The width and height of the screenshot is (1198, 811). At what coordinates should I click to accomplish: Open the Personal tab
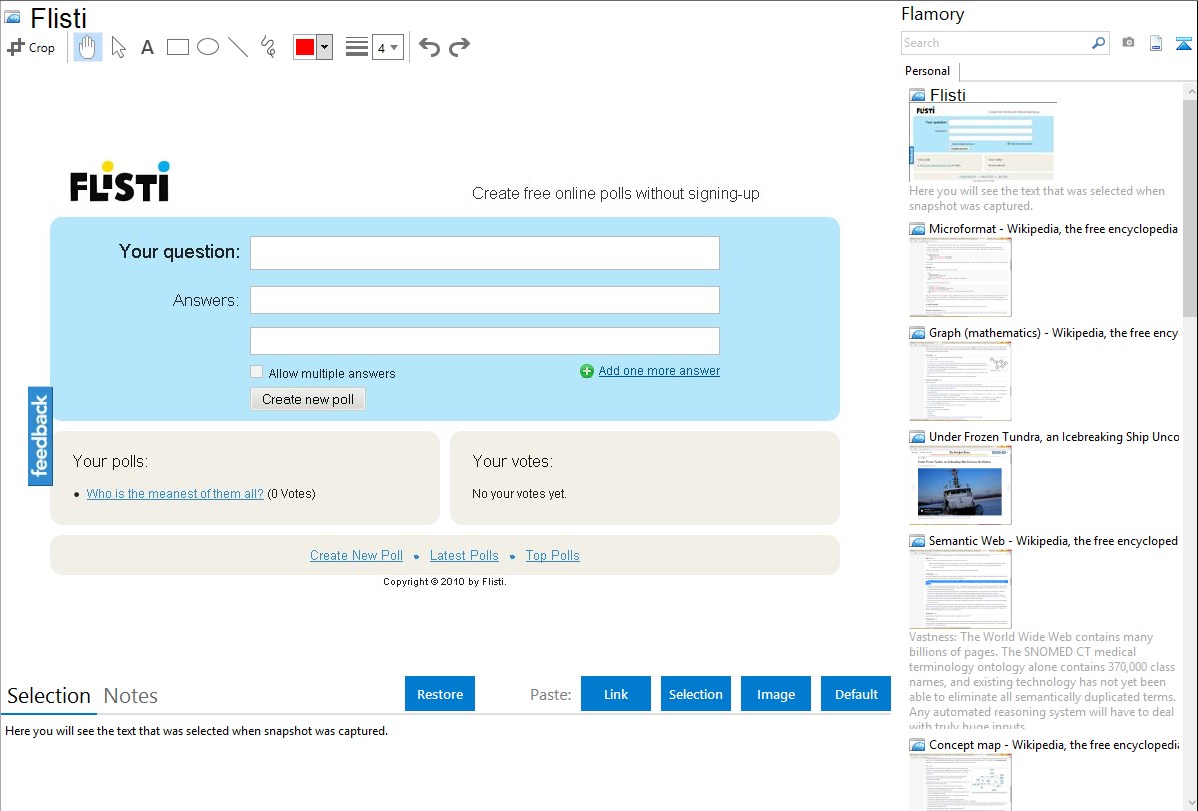click(x=928, y=71)
